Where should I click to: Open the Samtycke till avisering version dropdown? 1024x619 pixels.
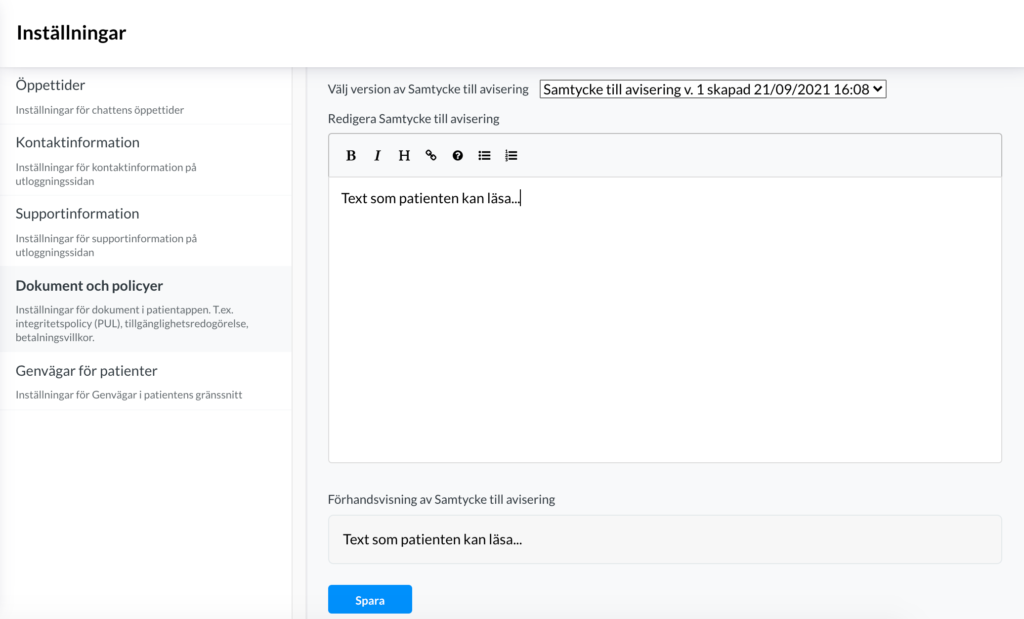point(712,89)
